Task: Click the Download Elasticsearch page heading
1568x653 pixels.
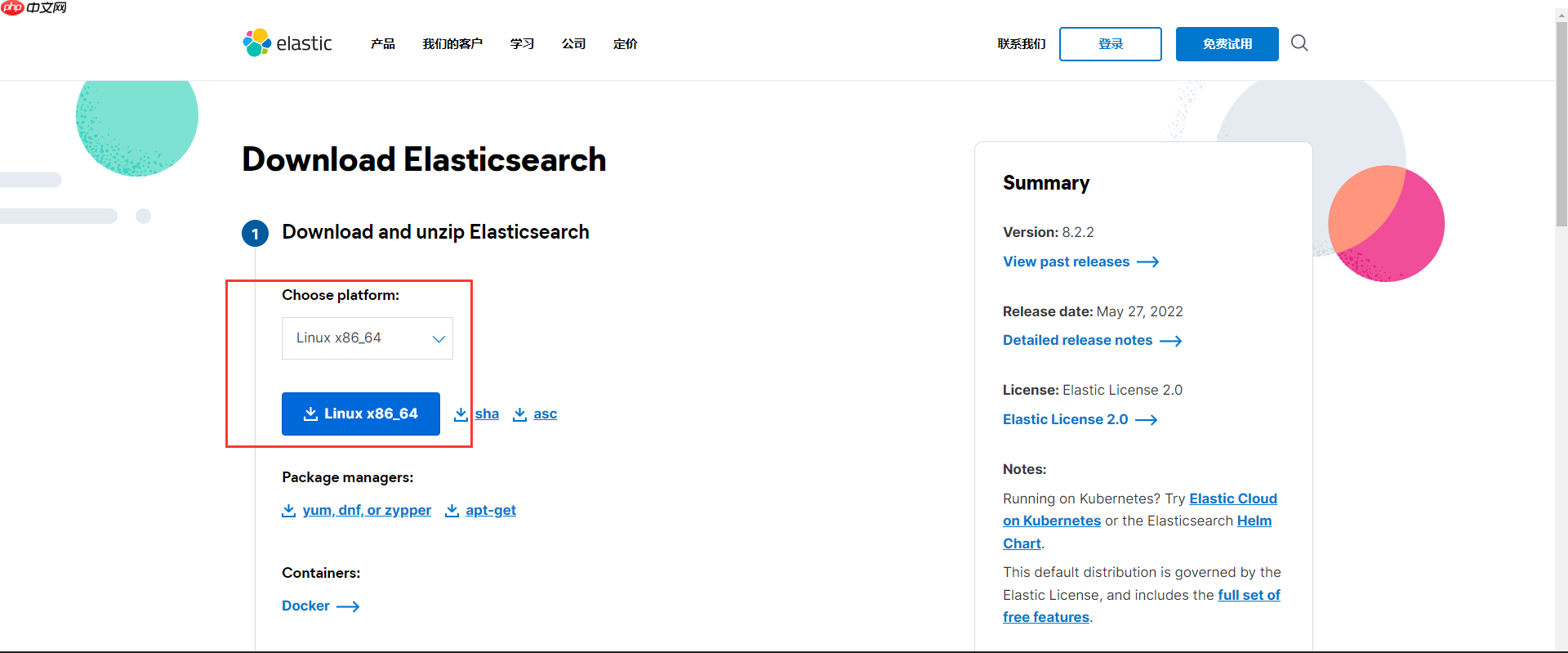Action: [424, 159]
